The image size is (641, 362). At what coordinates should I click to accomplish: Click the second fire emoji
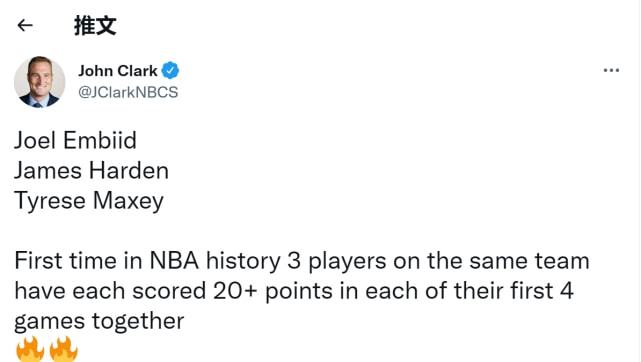(x=63, y=349)
